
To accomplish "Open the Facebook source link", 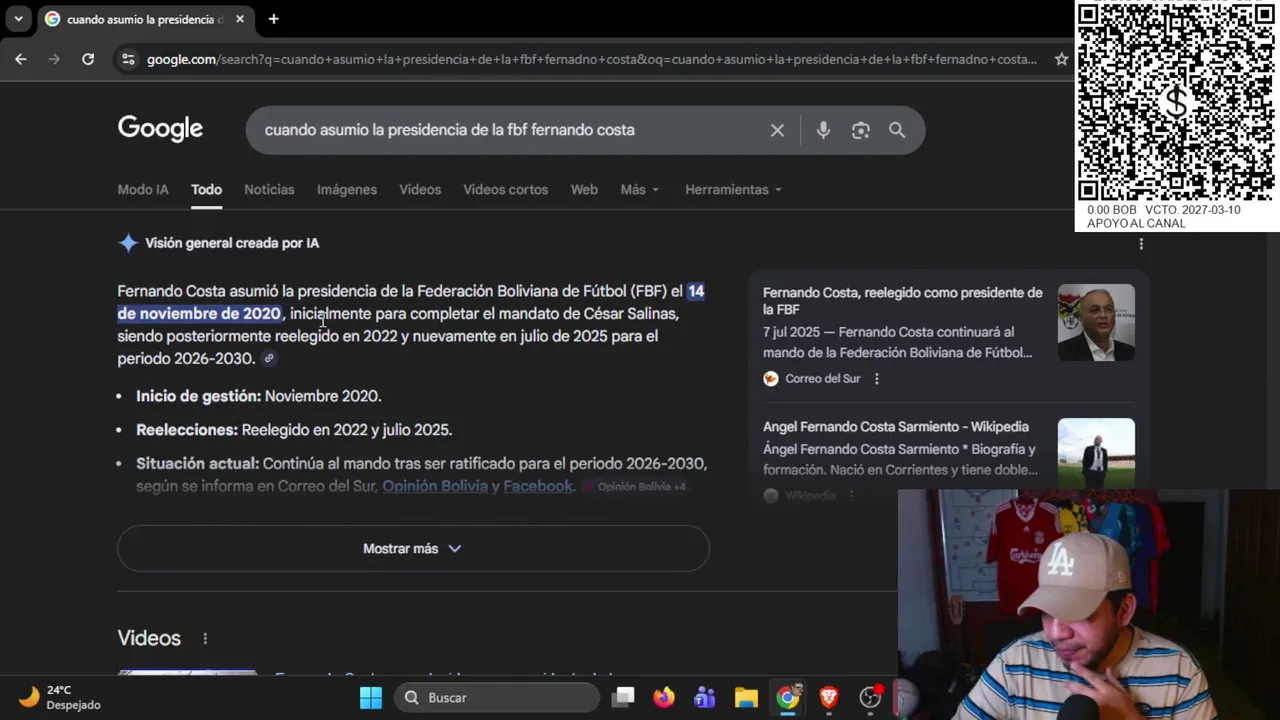I will [538, 486].
